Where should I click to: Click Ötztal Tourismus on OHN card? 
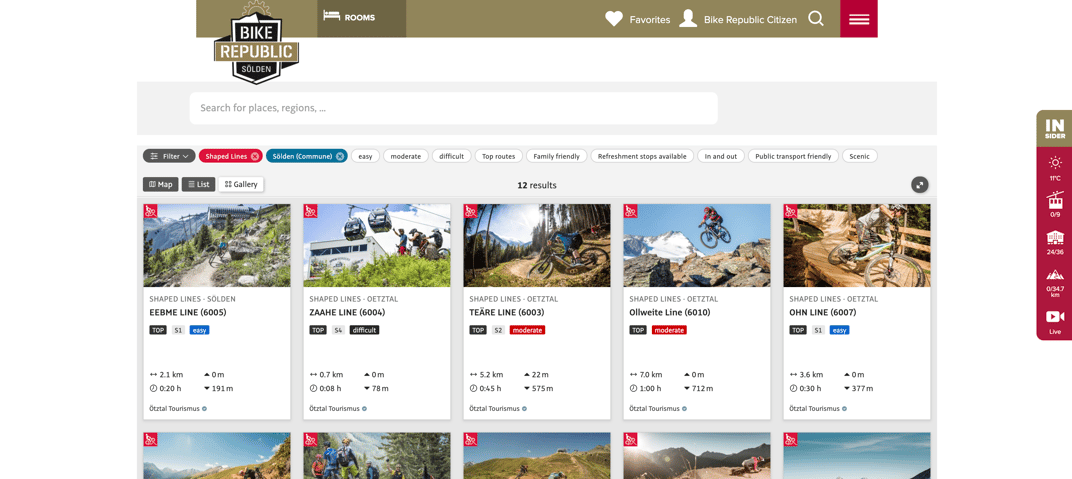[814, 409]
